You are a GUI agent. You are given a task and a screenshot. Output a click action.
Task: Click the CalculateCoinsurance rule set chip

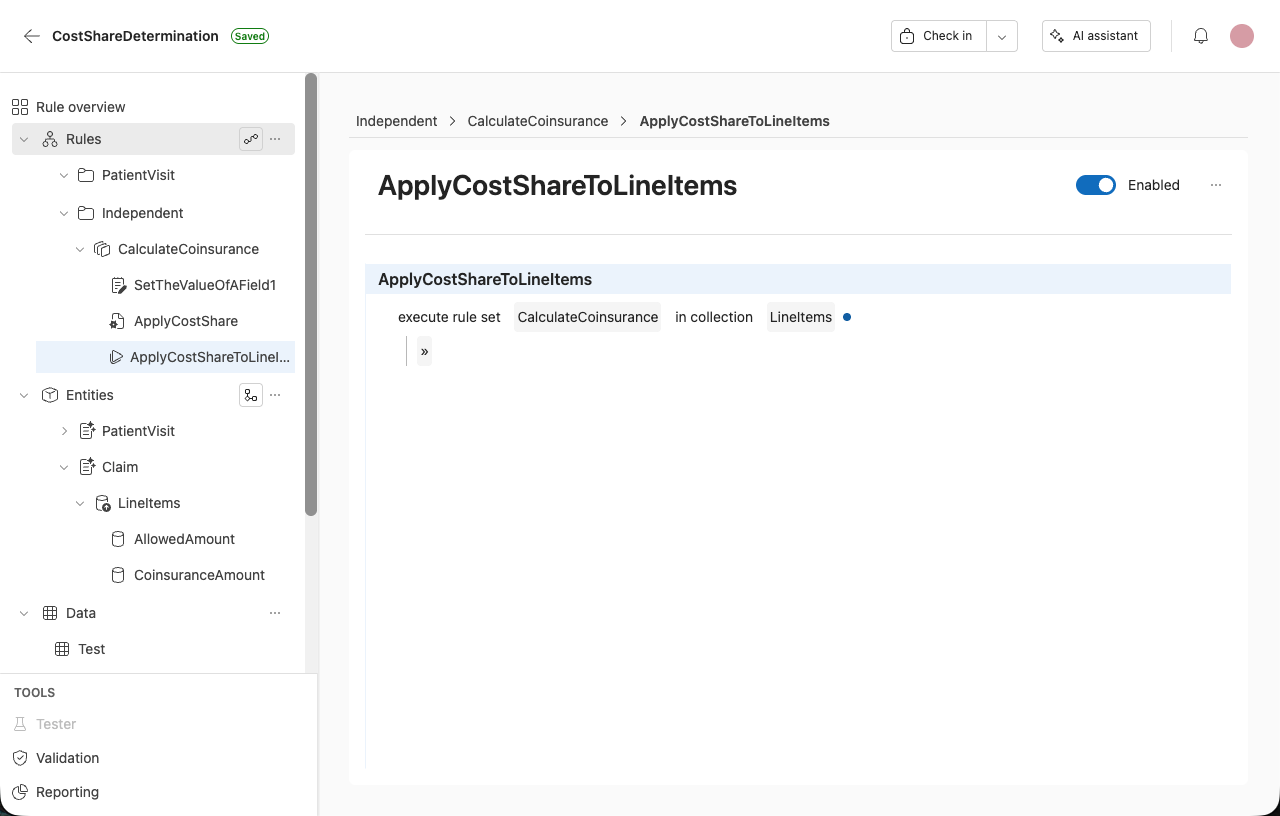(587, 316)
